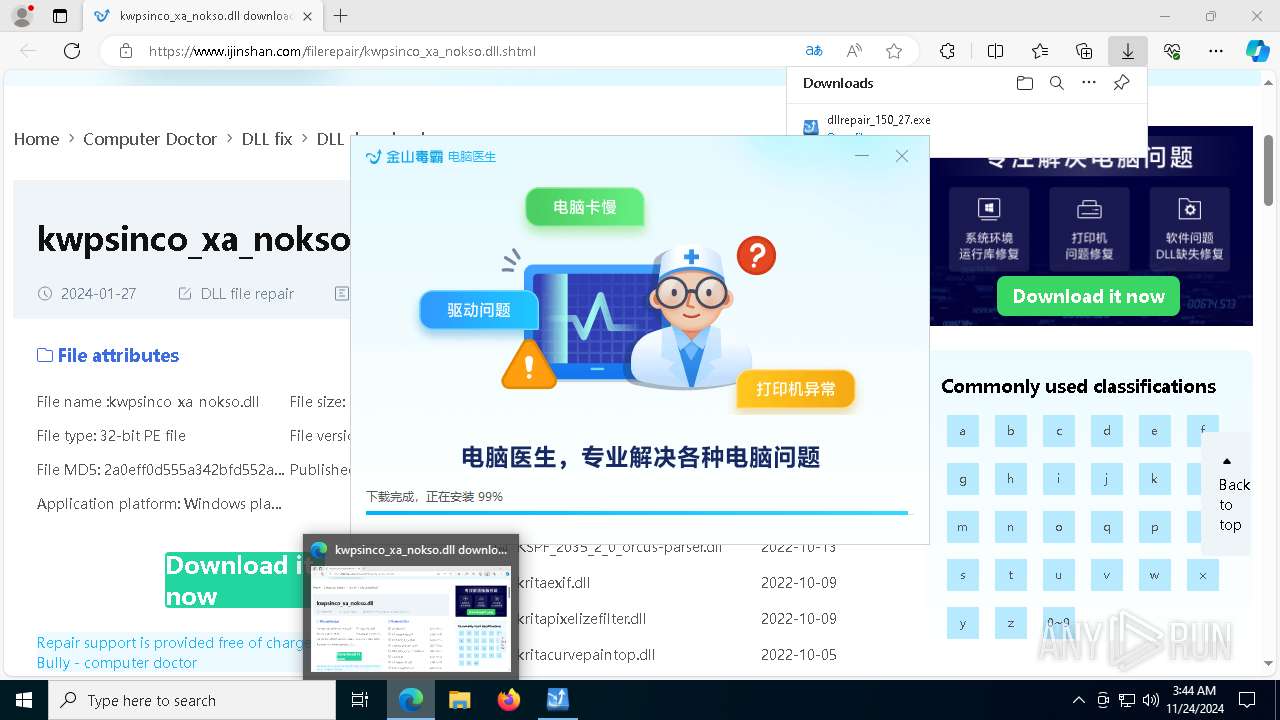This screenshot has width=1280, height=720.
Task: Open kritaexif.dll in the file list
Action: click(x=554, y=582)
